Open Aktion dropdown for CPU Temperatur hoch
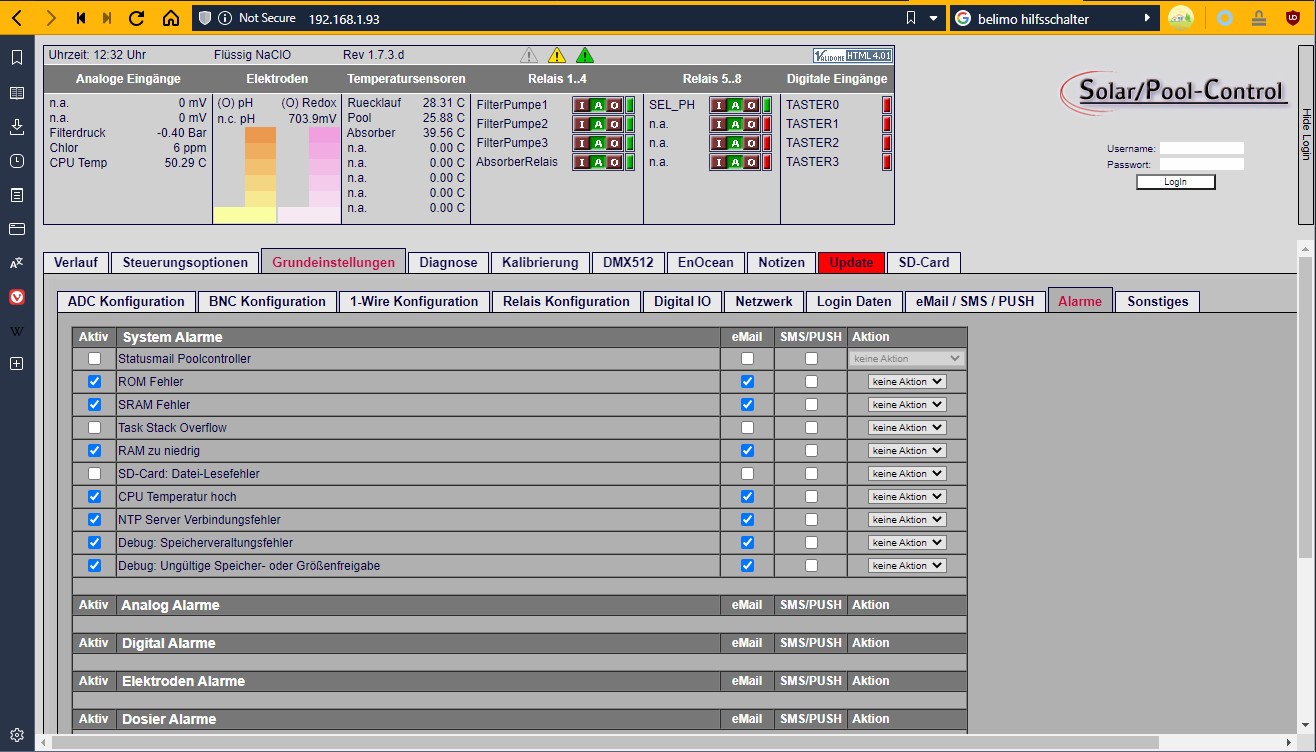Viewport: 1316px width, 752px height. 907,496
